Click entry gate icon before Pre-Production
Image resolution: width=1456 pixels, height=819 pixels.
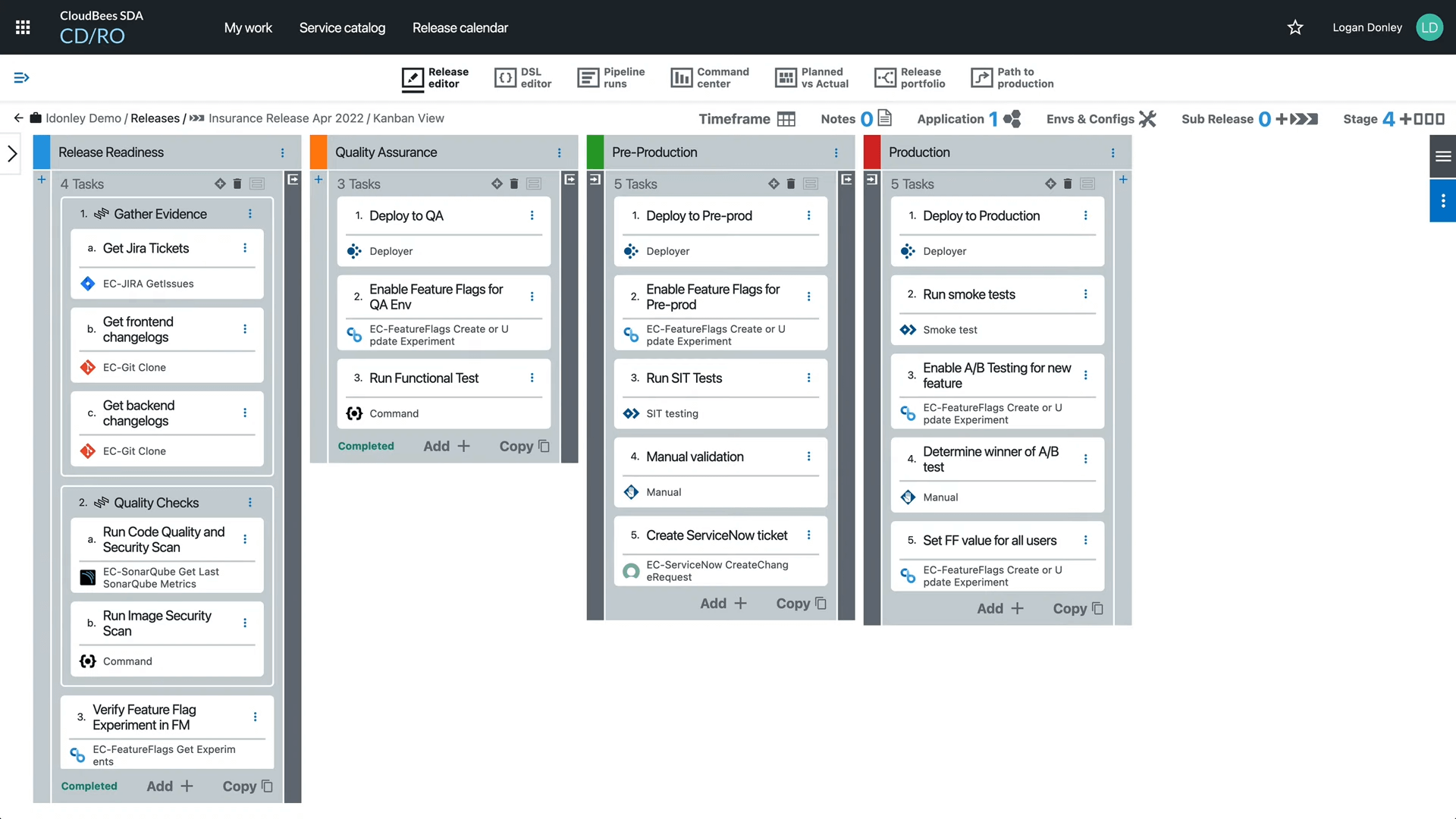point(595,180)
